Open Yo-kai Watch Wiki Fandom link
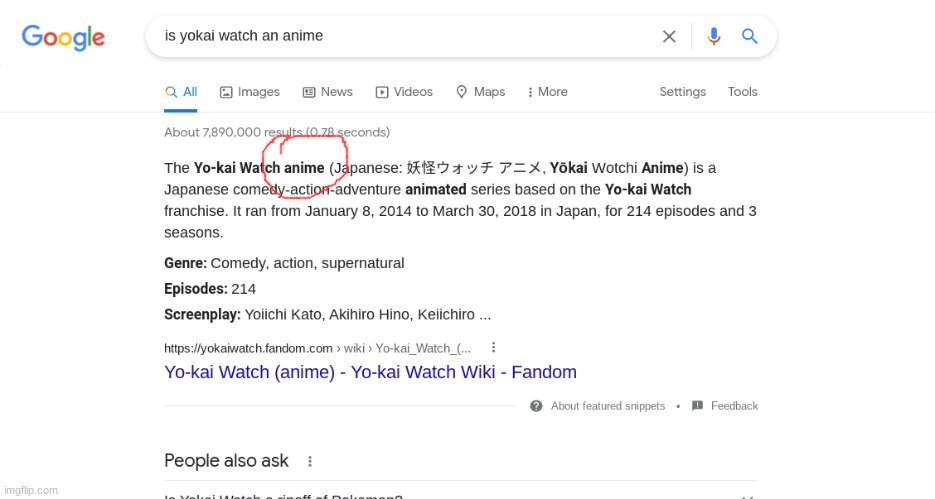Image resolution: width=935 pixels, height=499 pixels. pyautogui.click(x=370, y=372)
